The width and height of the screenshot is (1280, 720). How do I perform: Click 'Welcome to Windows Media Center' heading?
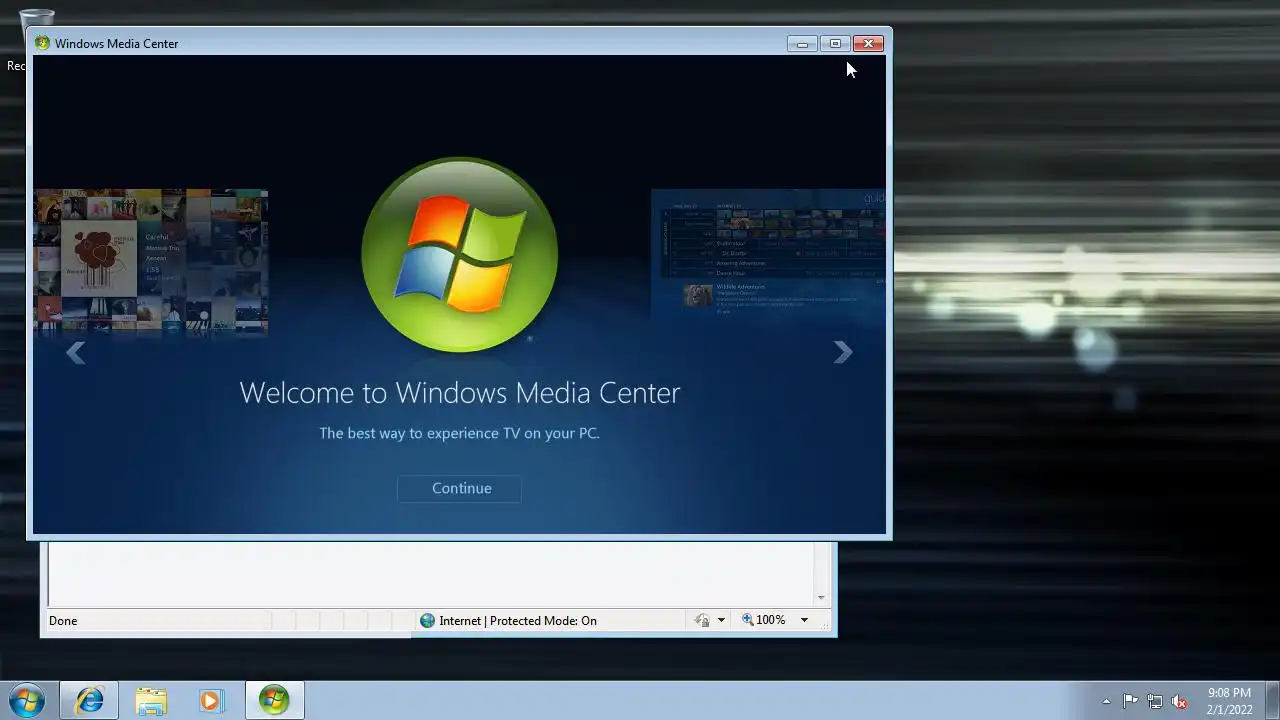coord(460,392)
